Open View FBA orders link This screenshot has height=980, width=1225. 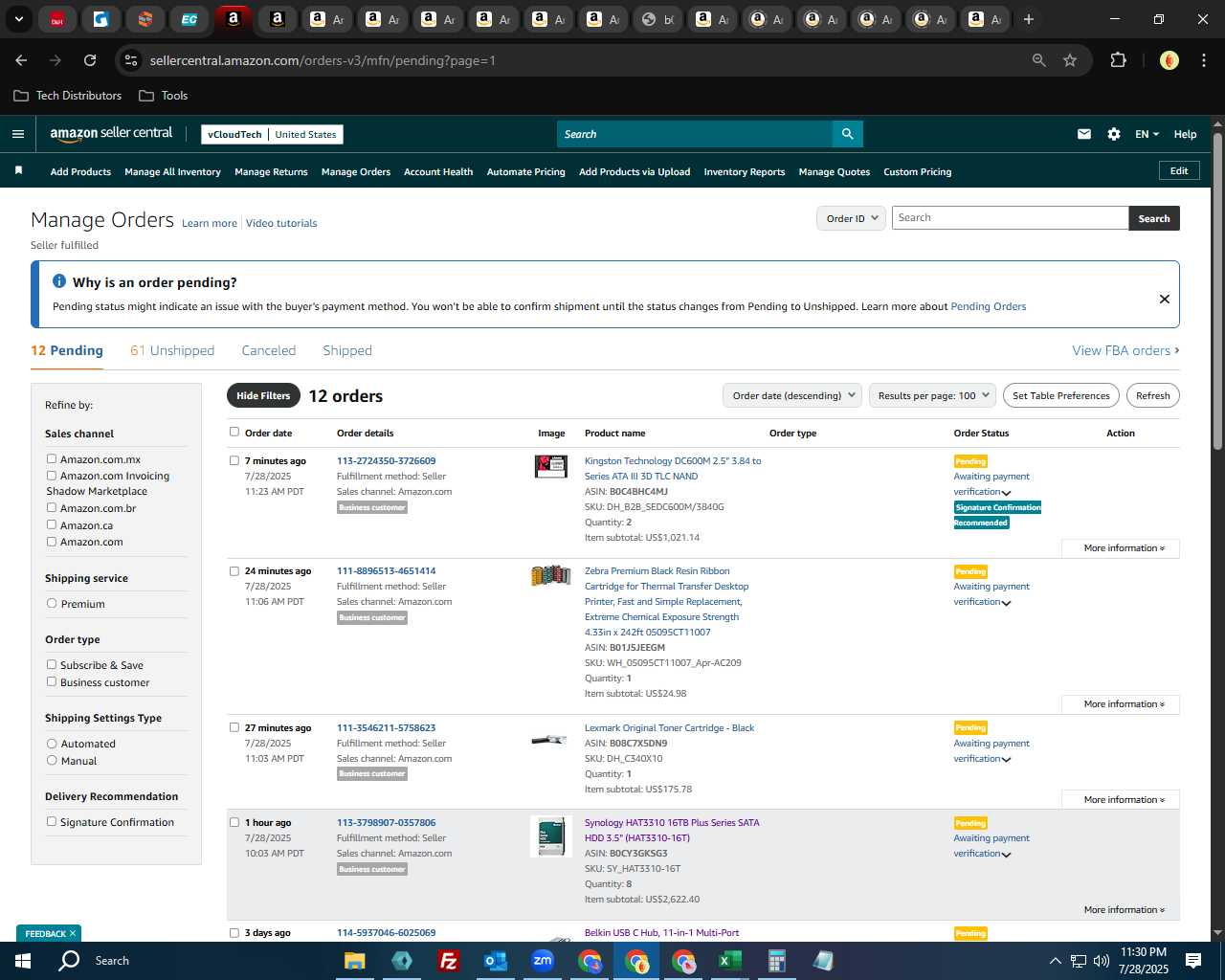pyautogui.click(x=1125, y=350)
